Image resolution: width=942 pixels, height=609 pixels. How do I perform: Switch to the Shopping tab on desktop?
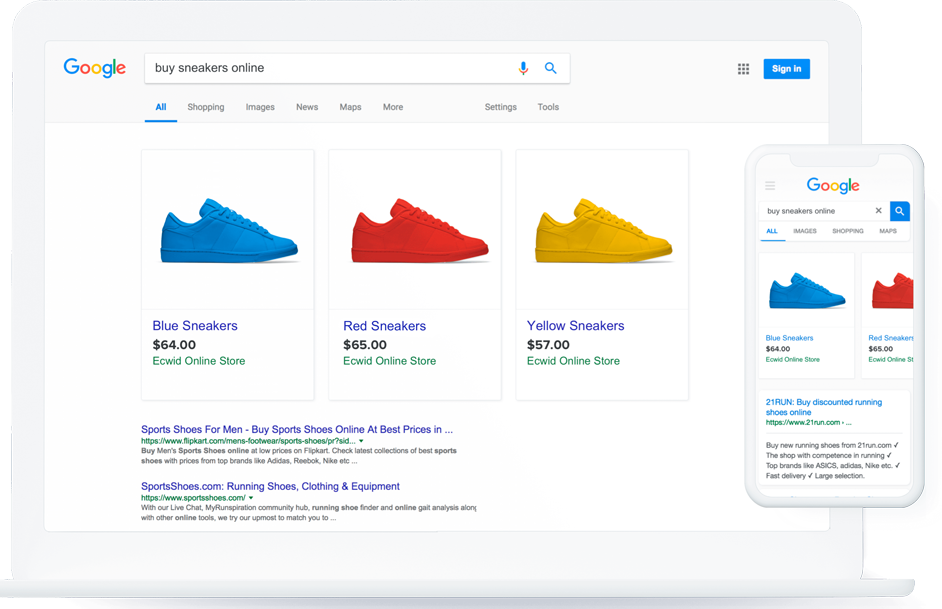(205, 107)
